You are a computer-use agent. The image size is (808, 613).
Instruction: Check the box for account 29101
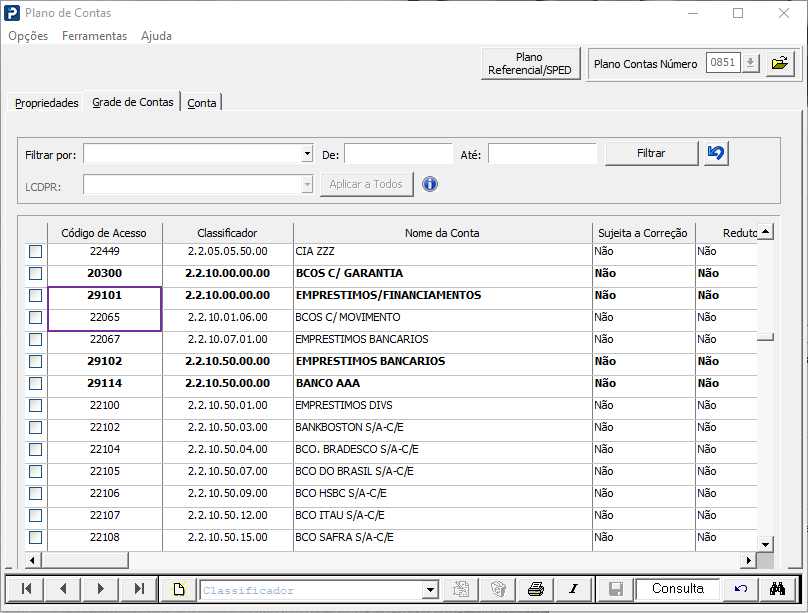(36, 296)
